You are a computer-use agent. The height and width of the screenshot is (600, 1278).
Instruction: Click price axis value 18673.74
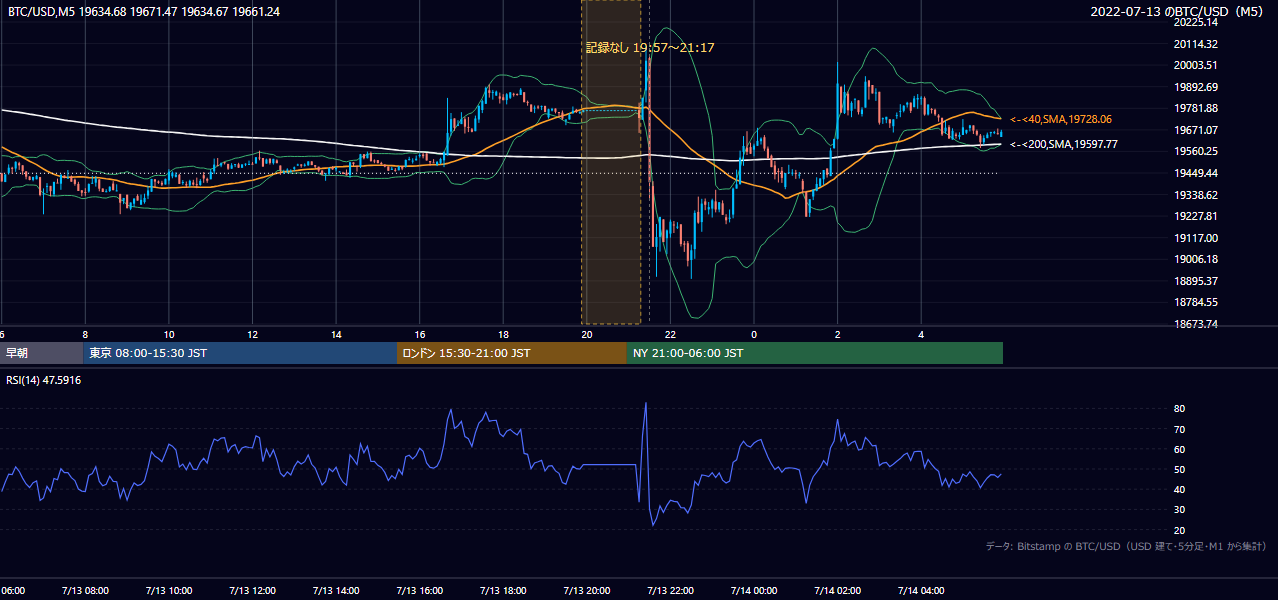[x=1196, y=324]
